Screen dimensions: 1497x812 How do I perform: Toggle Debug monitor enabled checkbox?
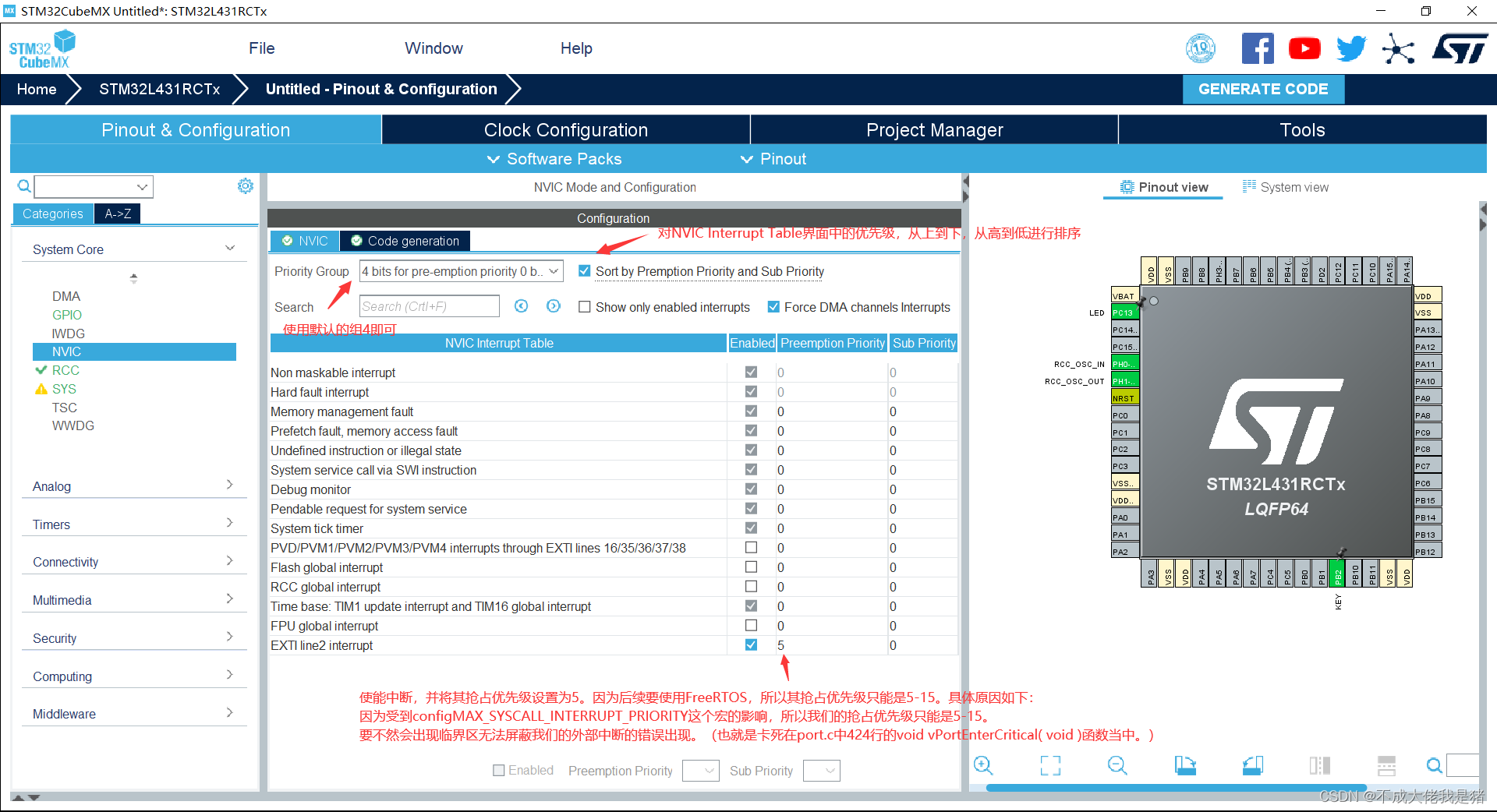[x=751, y=489]
